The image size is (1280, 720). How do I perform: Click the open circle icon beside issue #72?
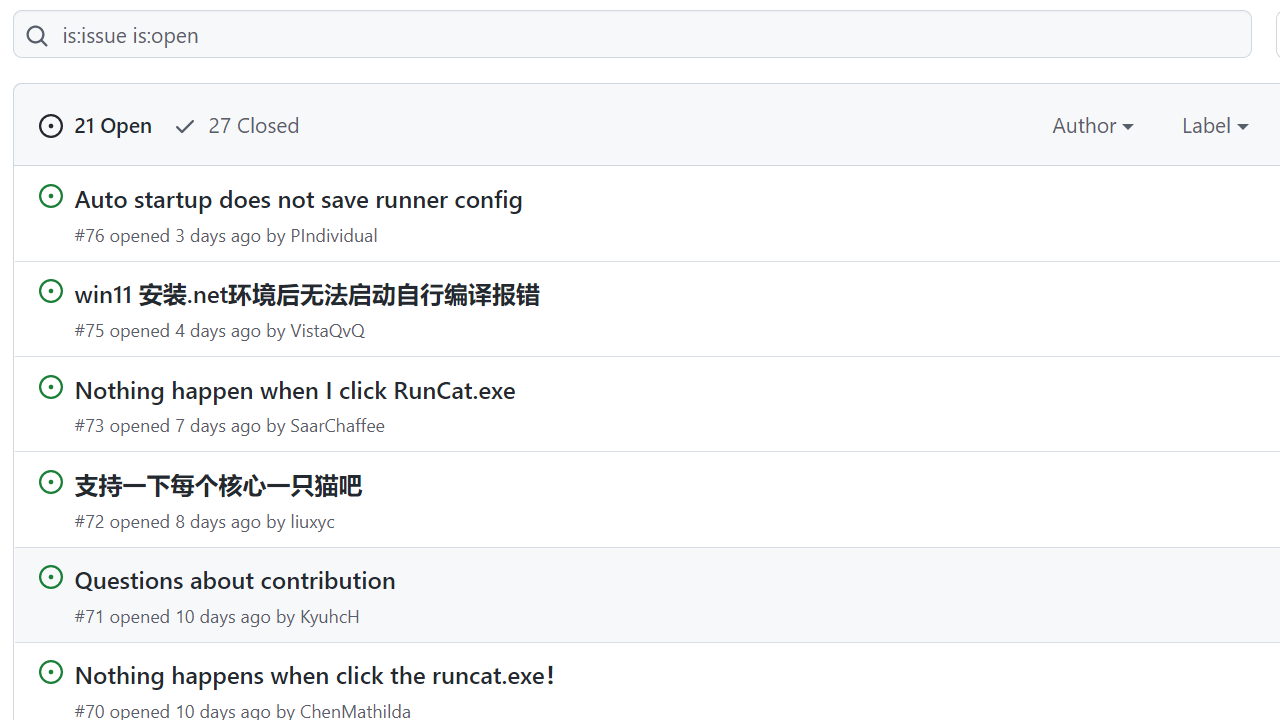(x=51, y=482)
